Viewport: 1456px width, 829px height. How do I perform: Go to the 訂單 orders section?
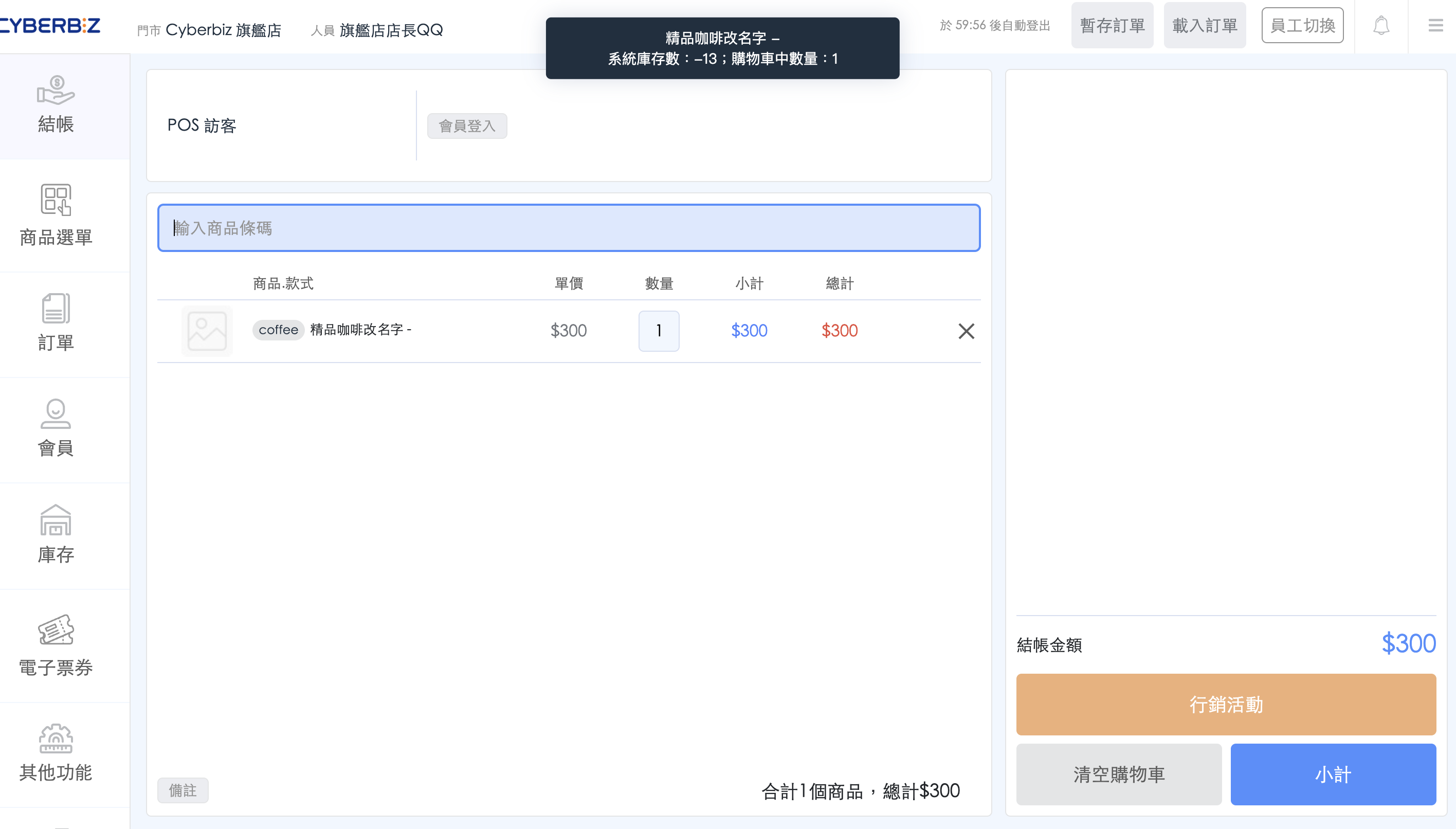pyautogui.click(x=56, y=323)
